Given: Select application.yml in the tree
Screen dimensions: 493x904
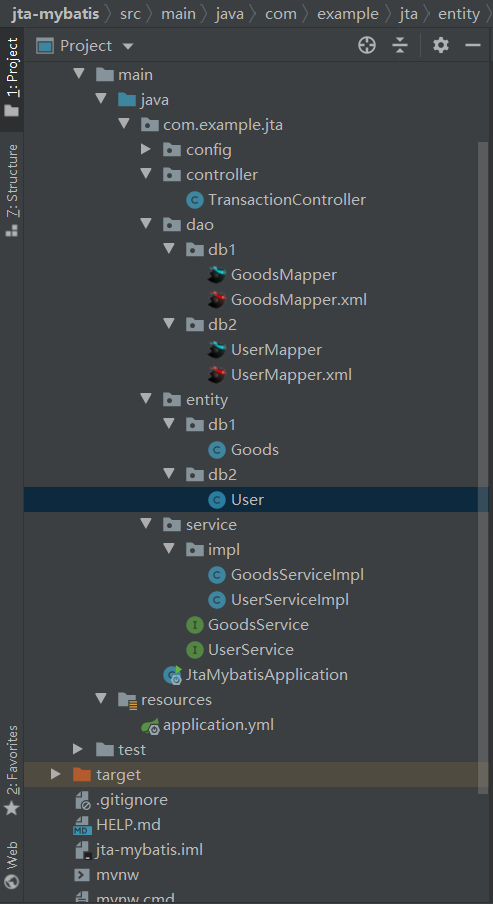Looking at the screenshot, I should point(218,725).
